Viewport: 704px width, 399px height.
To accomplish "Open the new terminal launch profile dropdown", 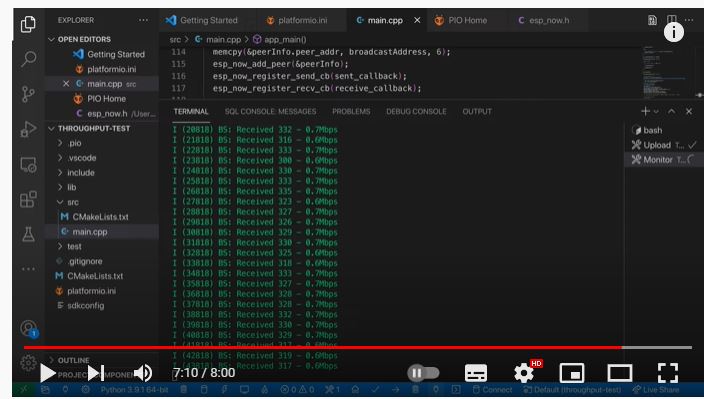I will tap(656, 111).
